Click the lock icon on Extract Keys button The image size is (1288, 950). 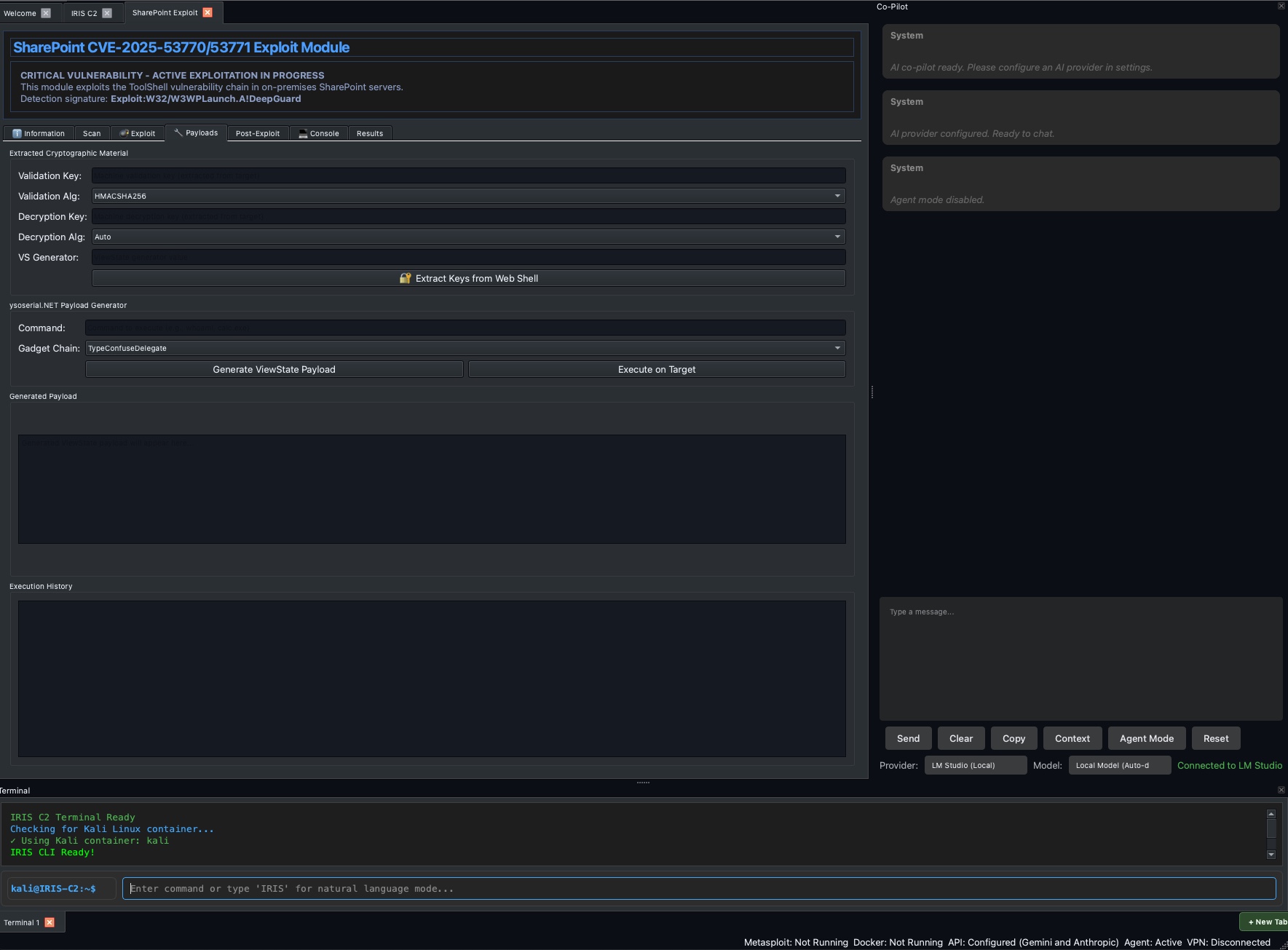406,278
